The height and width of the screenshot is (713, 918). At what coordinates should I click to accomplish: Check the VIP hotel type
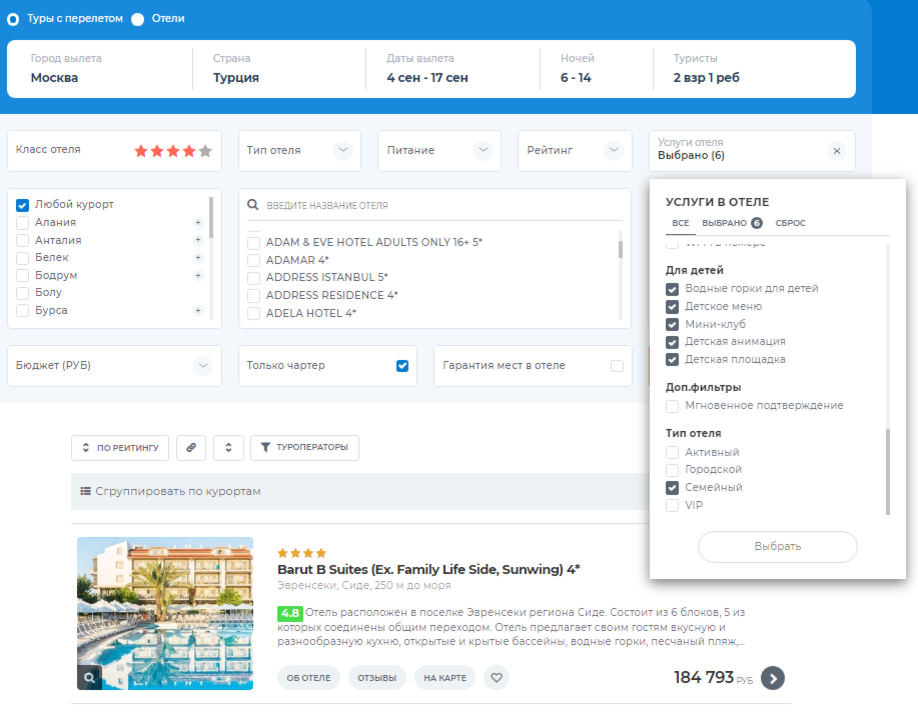672,505
